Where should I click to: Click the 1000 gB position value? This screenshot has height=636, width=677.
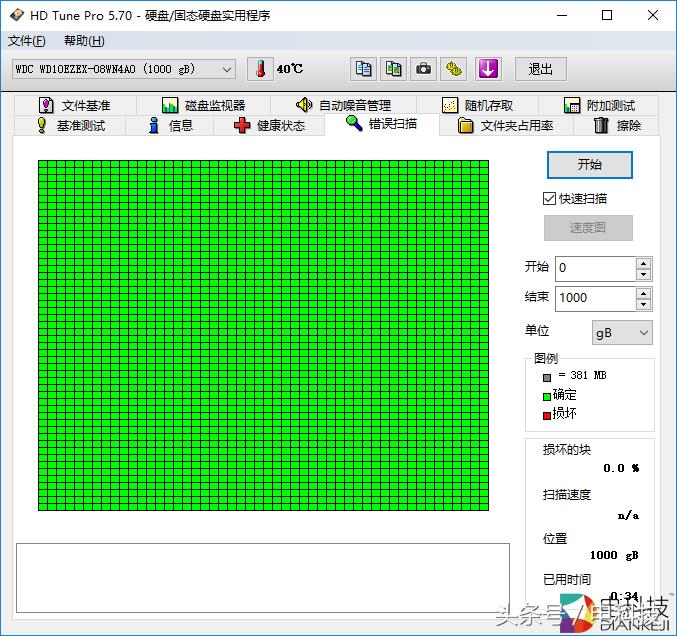(x=614, y=555)
